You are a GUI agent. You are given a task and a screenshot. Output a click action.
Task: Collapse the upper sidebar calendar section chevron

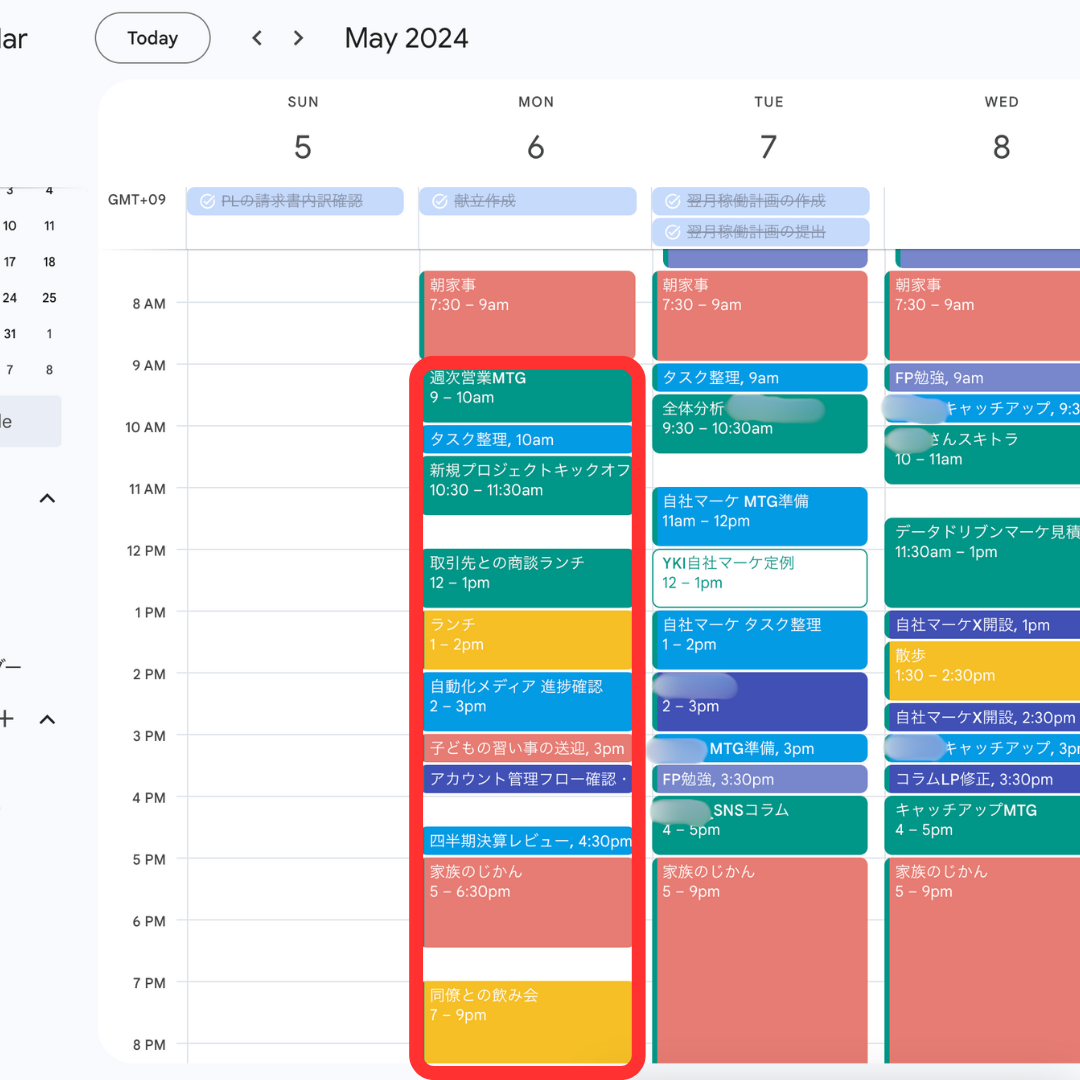click(47, 498)
